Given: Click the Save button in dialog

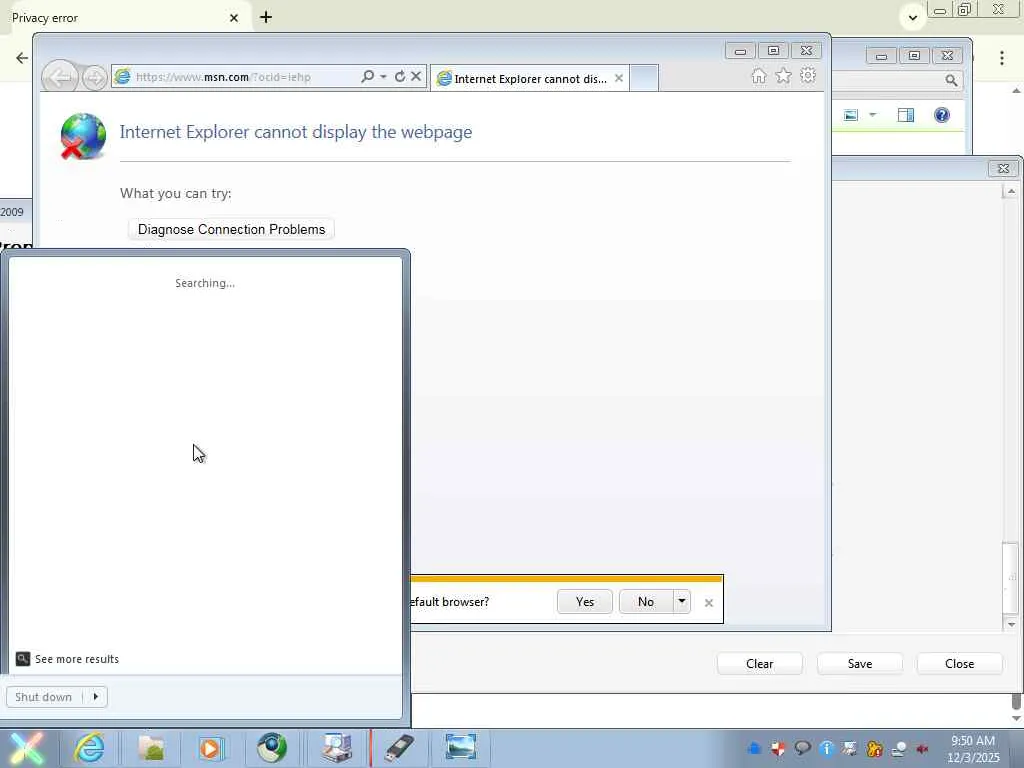Looking at the screenshot, I should coord(859,664).
